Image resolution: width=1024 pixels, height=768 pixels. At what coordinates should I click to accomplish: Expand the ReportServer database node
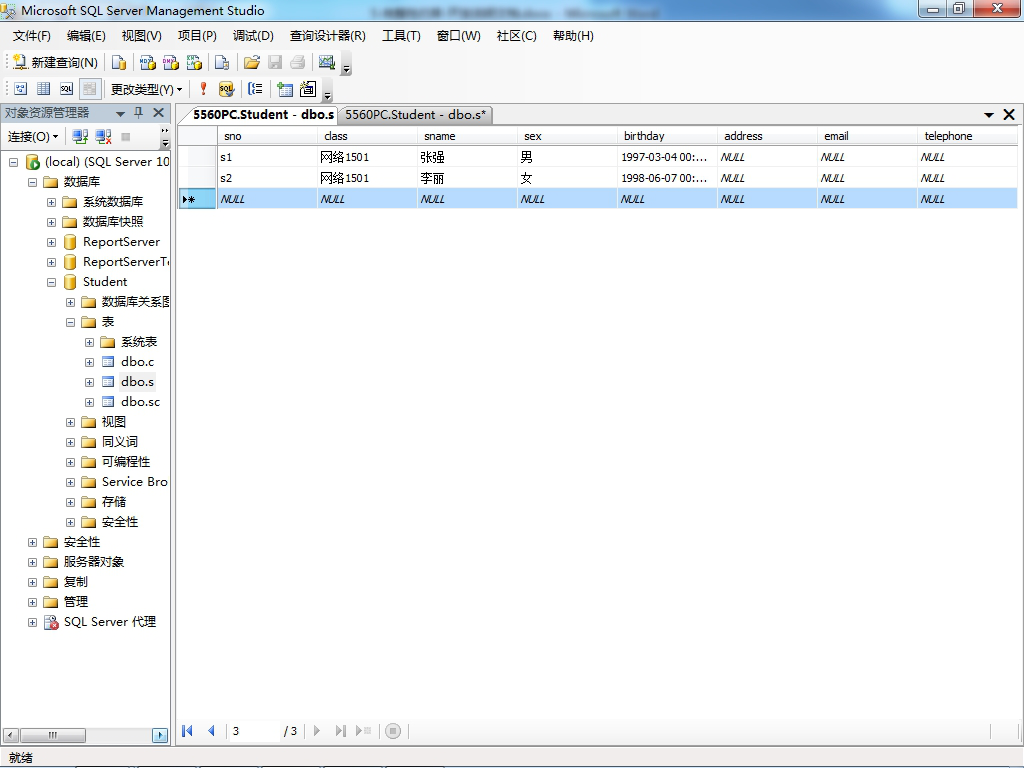51,242
